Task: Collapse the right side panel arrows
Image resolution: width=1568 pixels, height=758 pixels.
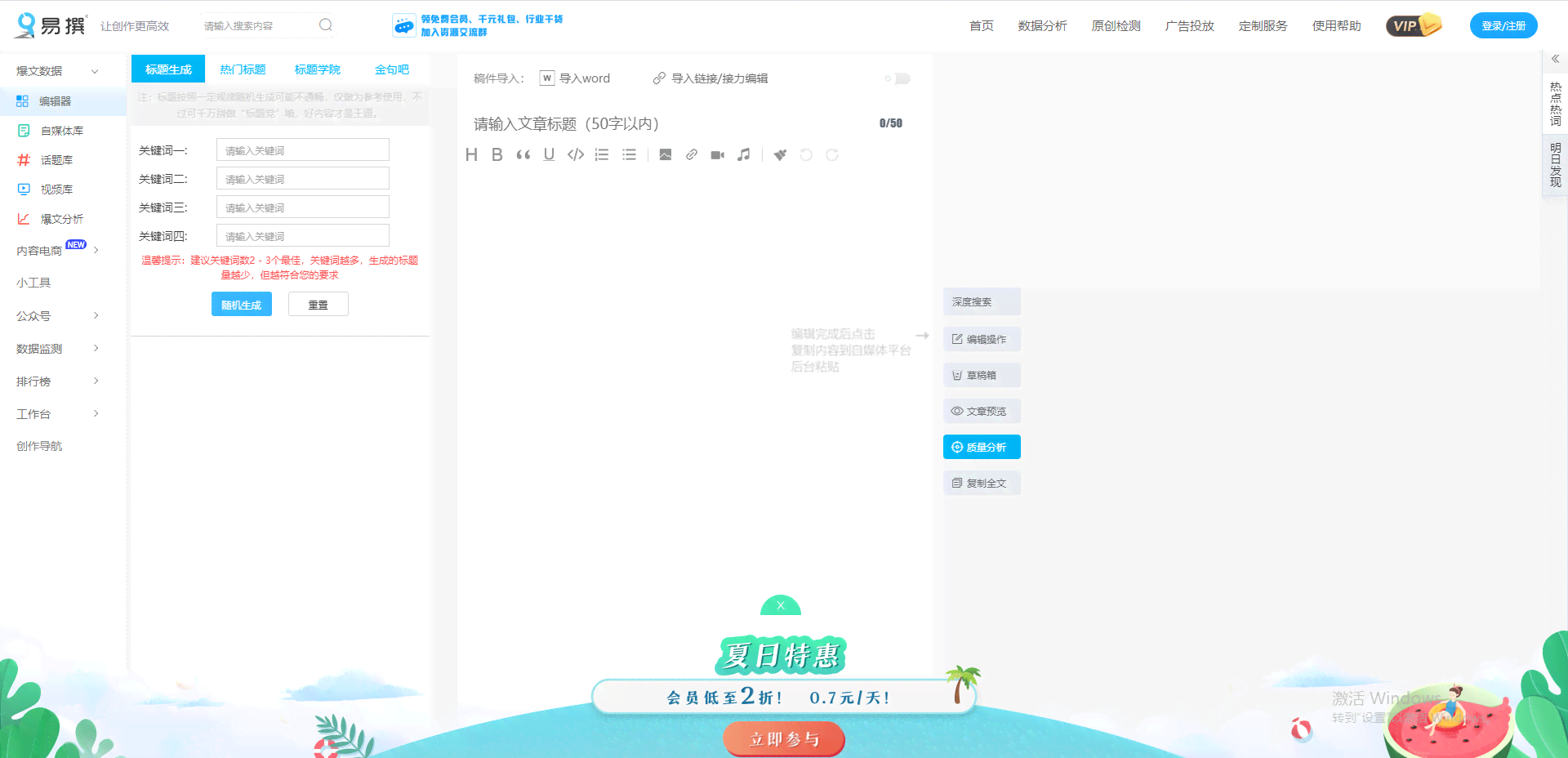Action: [1555, 59]
